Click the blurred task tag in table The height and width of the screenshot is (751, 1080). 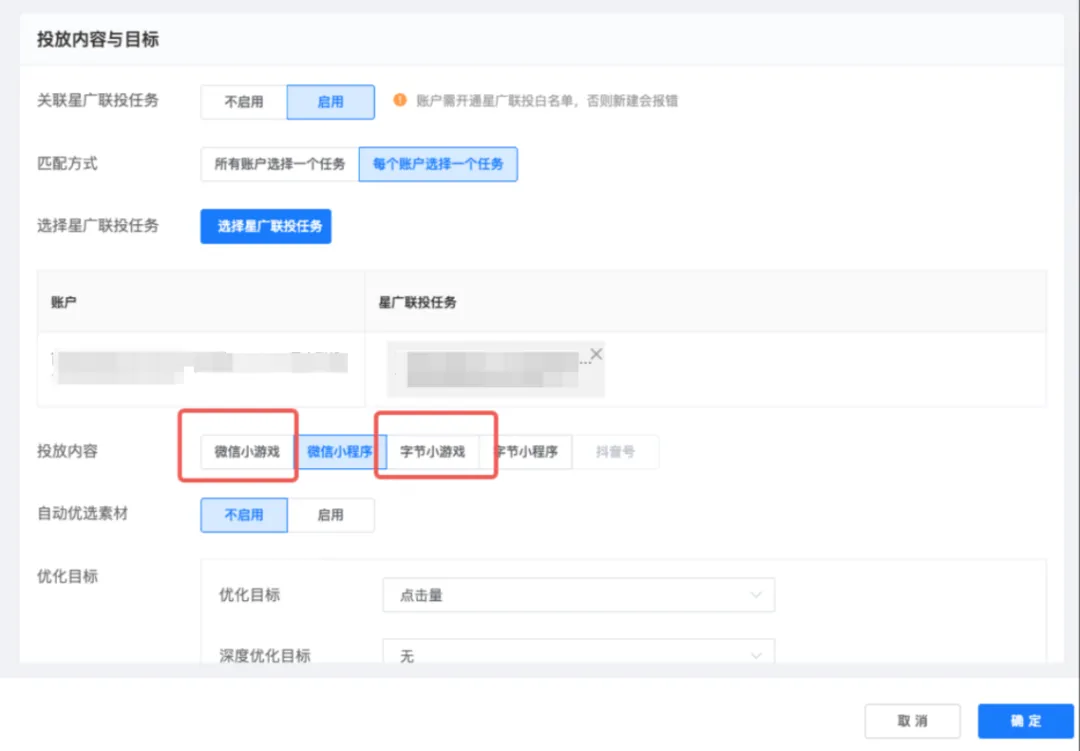pos(490,370)
